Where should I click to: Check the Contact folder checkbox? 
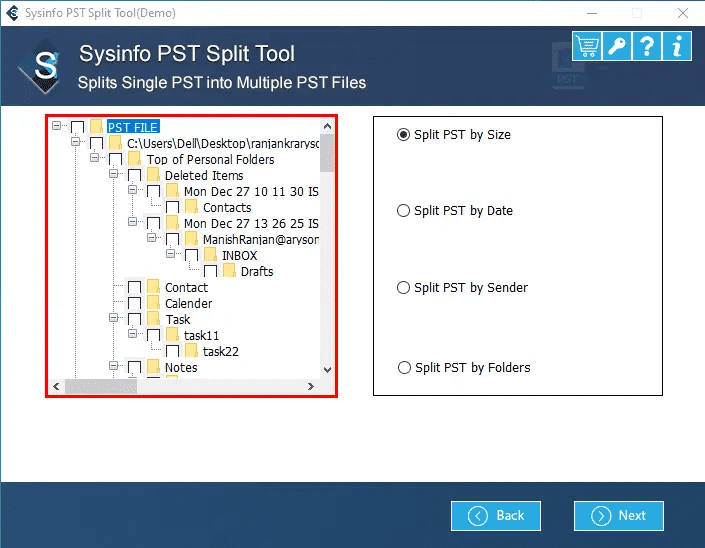point(134,288)
